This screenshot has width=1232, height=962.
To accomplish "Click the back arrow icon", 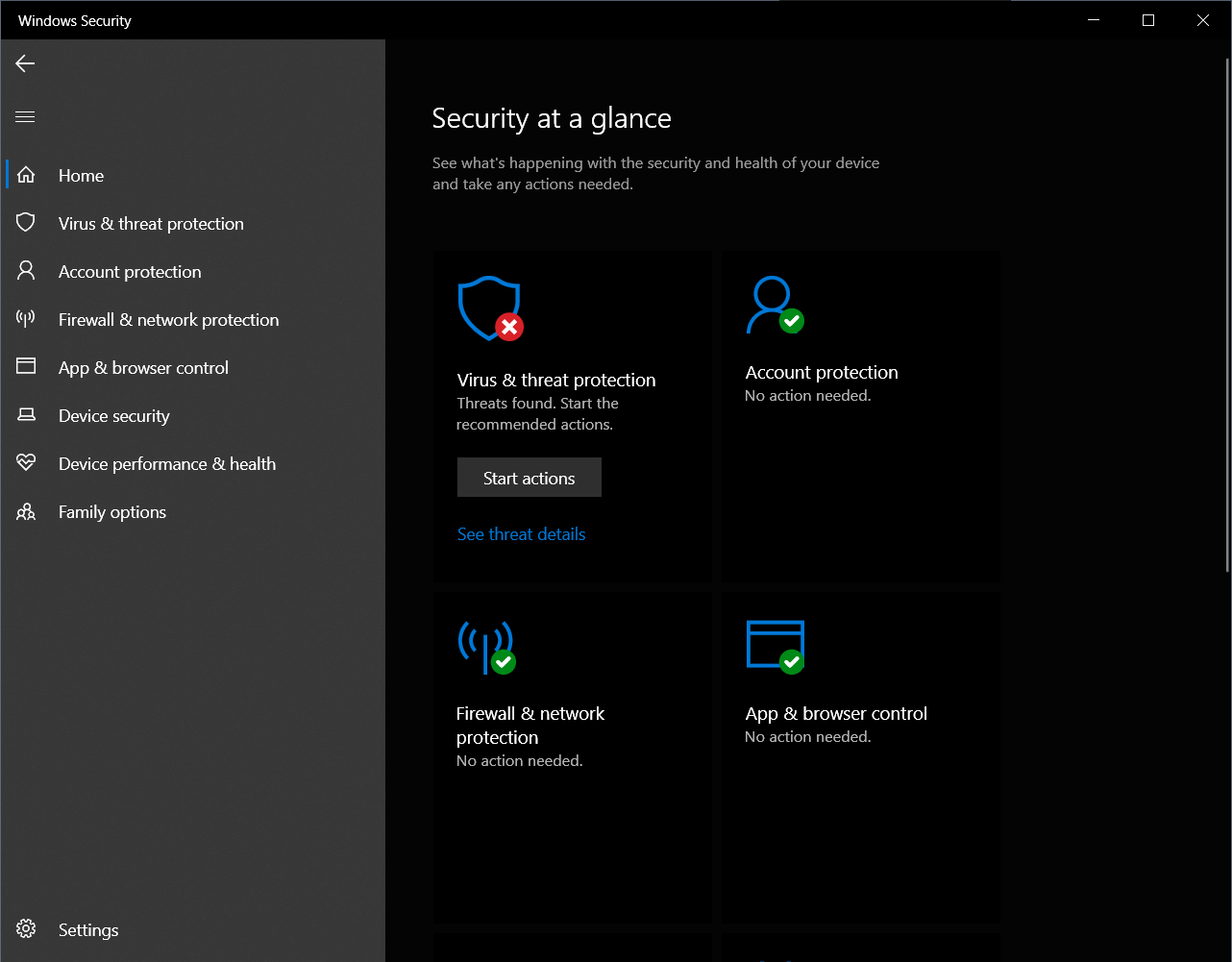I will (25, 63).
